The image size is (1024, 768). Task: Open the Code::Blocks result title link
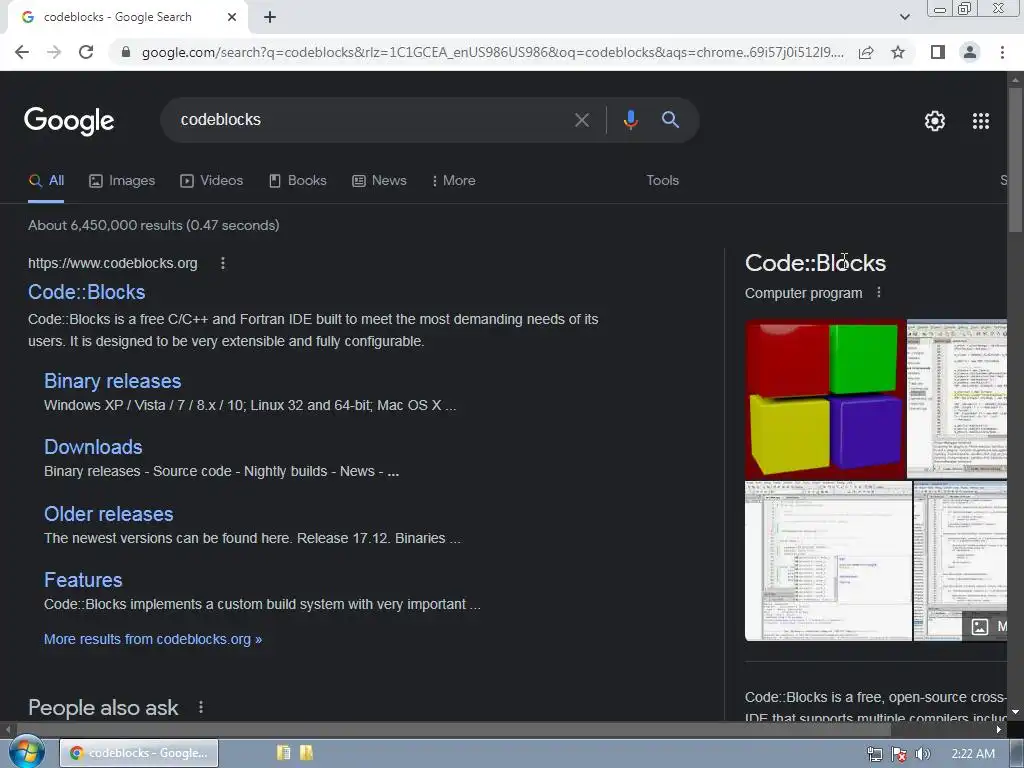[x=87, y=292]
